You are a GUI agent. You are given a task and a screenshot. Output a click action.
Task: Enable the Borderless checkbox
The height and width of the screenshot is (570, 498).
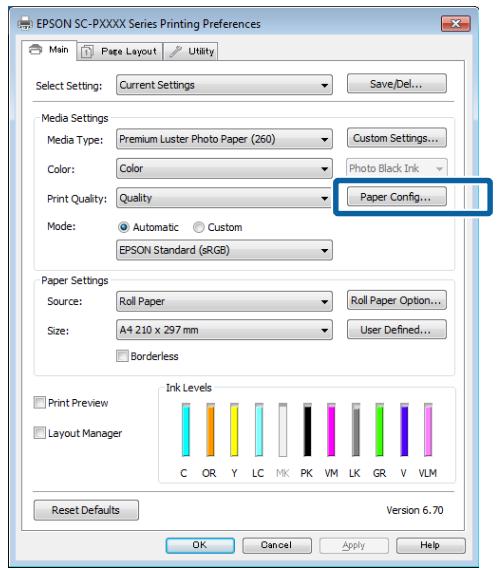tap(123, 356)
